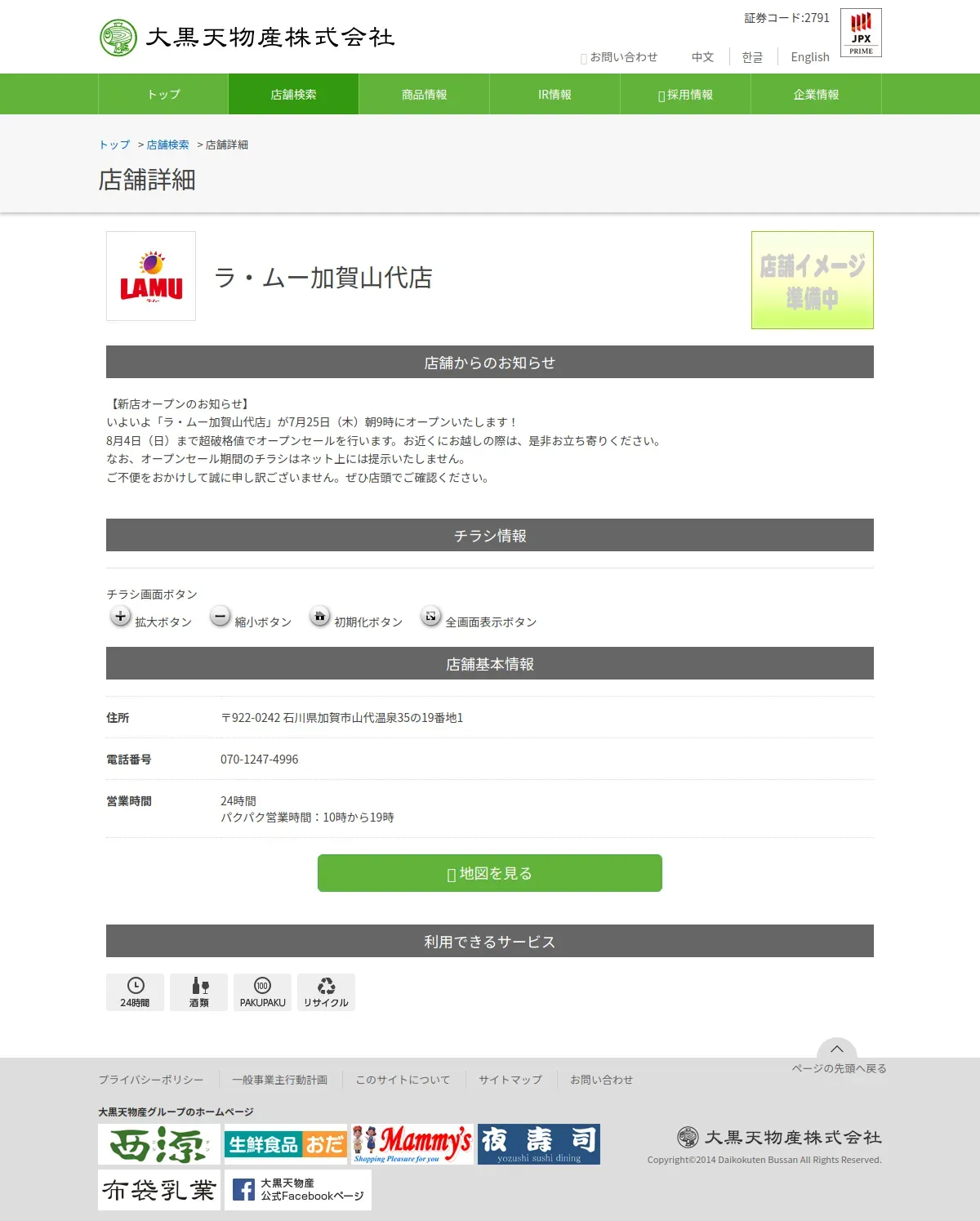The width and height of the screenshot is (980, 1221).
Task: Select the 酒類 service icon
Action: pyautogui.click(x=198, y=992)
